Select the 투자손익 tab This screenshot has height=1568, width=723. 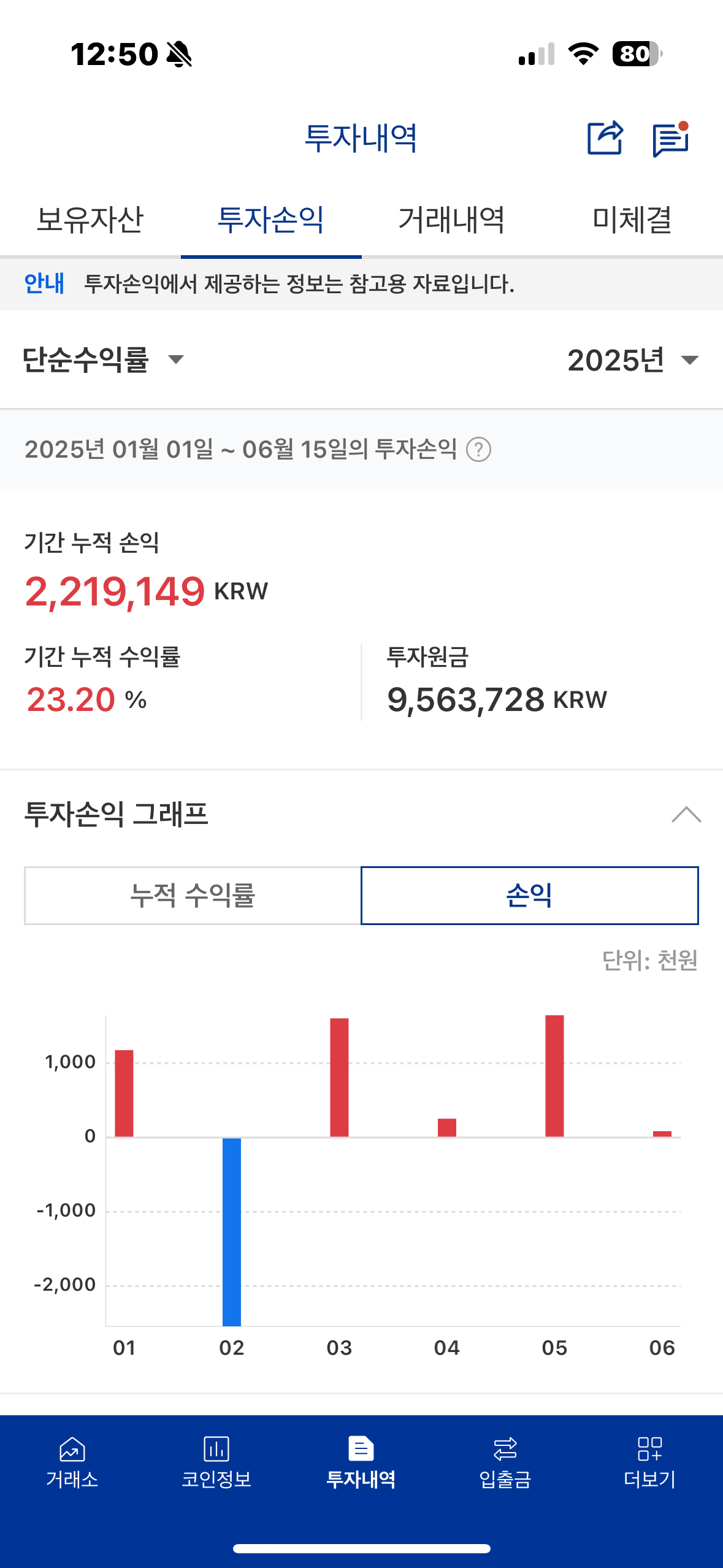(x=271, y=220)
